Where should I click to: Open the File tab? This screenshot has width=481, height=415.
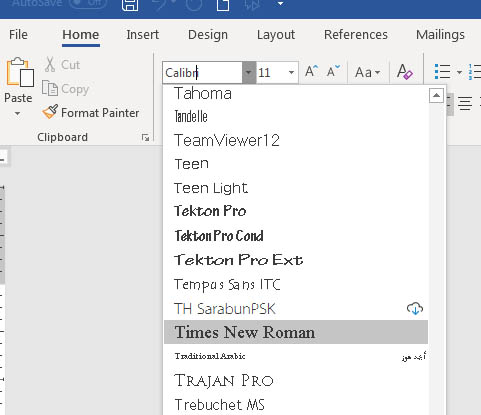click(x=18, y=35)
